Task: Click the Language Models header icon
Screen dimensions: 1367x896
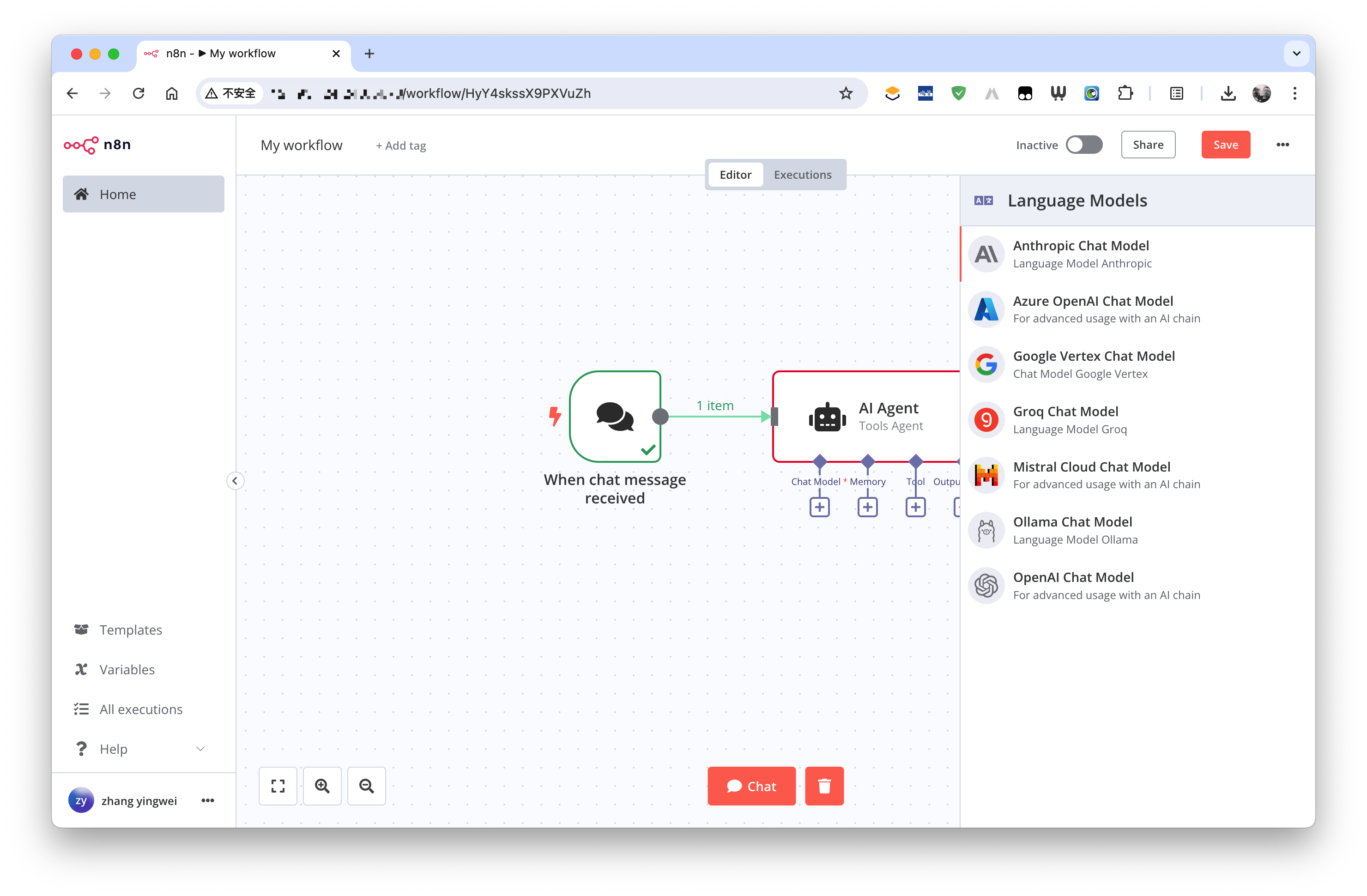Action: [983, 200]
